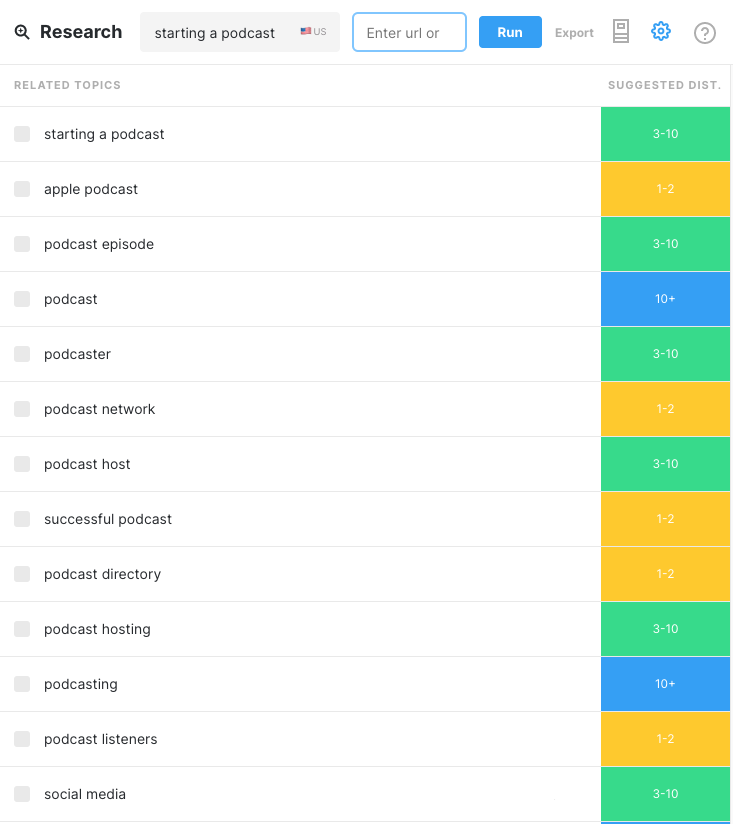Click the 'starting a podcast' search field
Screen dimensions: 733x824
pyautogui.click(x=240, y=32)
